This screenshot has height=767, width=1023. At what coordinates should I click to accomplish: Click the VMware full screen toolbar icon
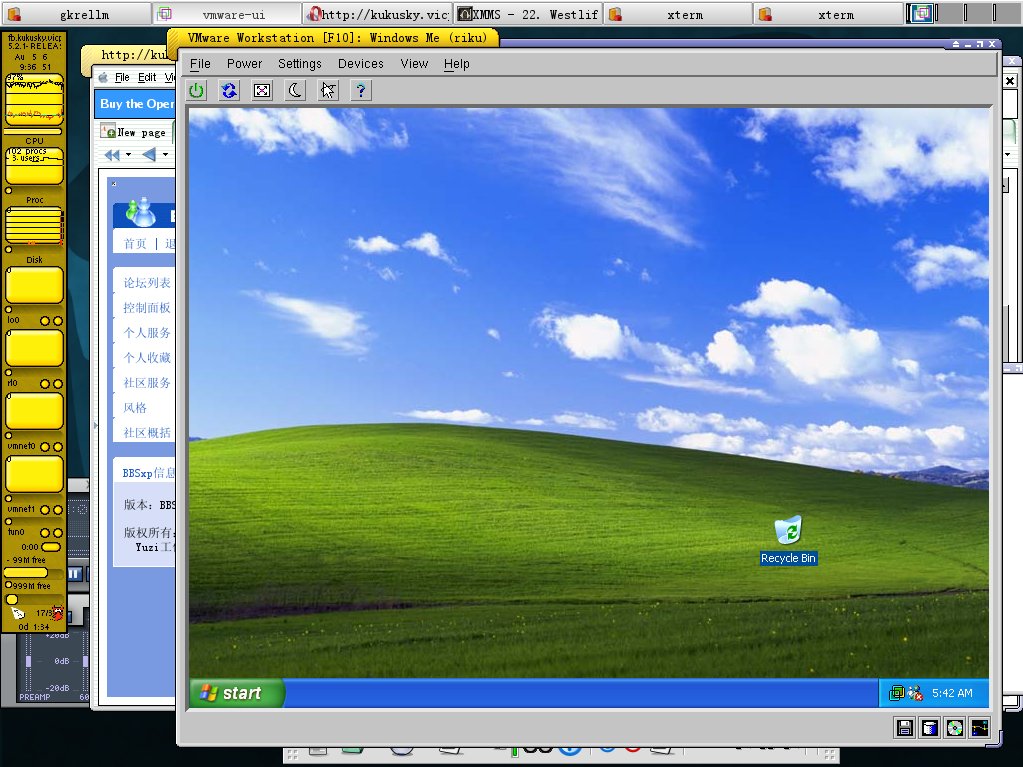pyautogui.click(x=262, y=90)
